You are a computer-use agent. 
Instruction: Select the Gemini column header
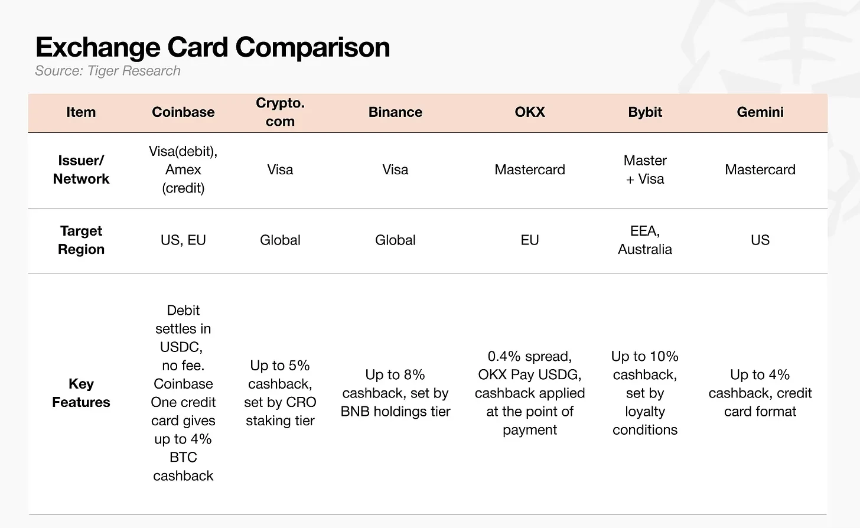point(760,112)
